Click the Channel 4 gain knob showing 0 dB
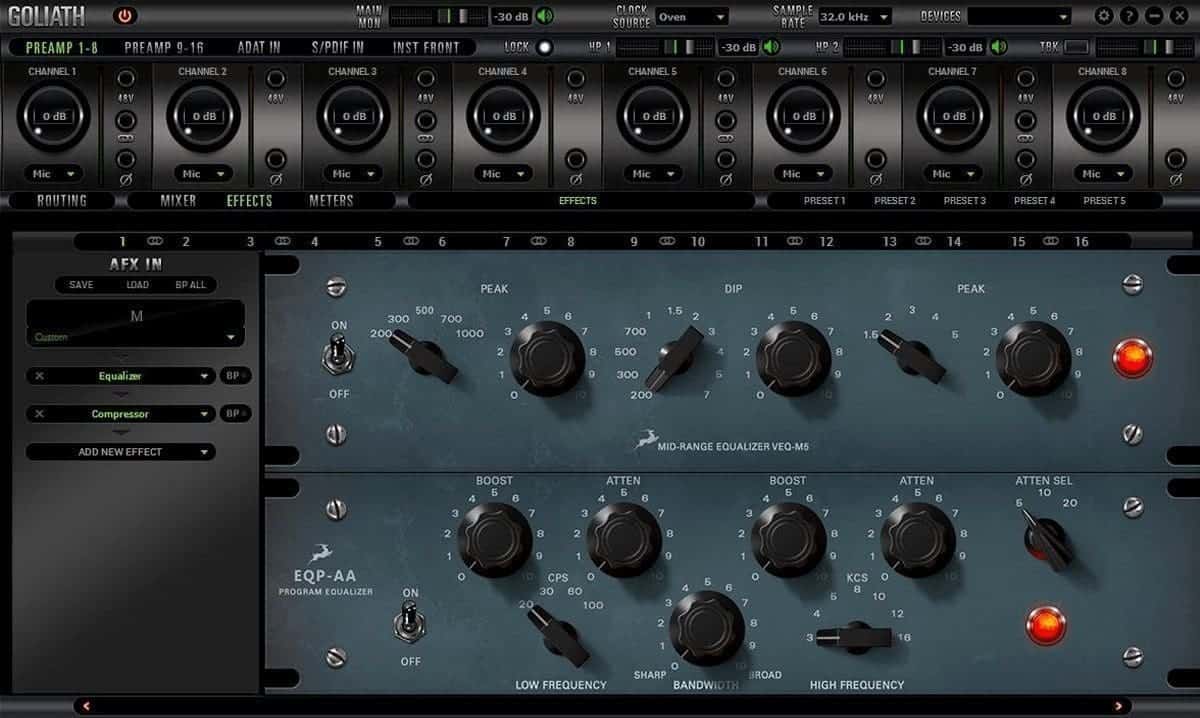The width and height of the screenshot is (1200, 718). pos(504,116)
